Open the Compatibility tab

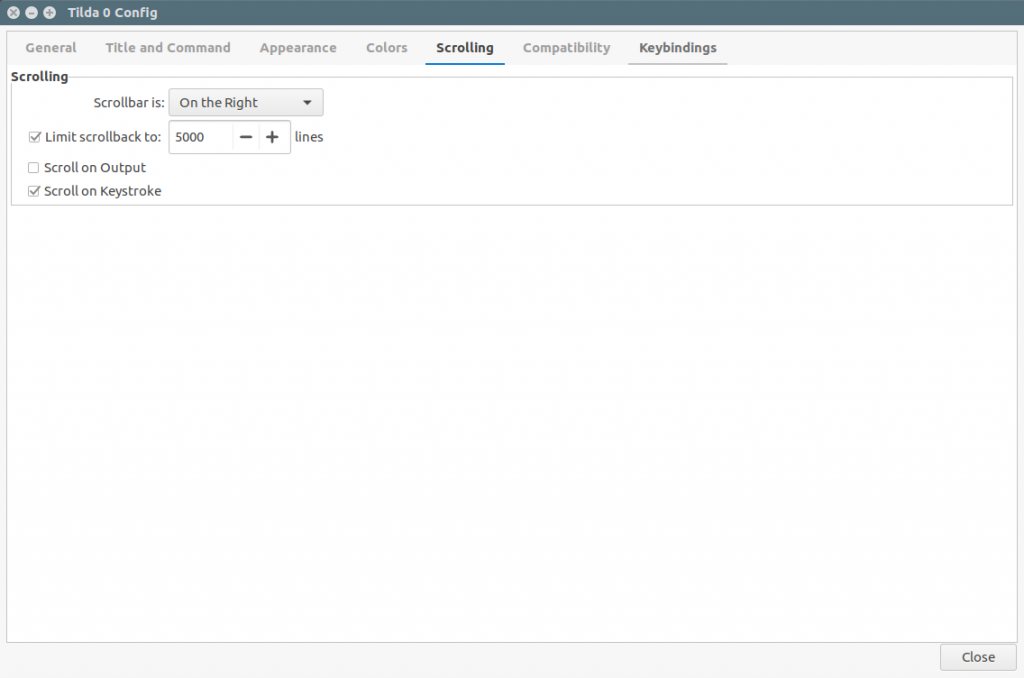(x=565, y=47)
